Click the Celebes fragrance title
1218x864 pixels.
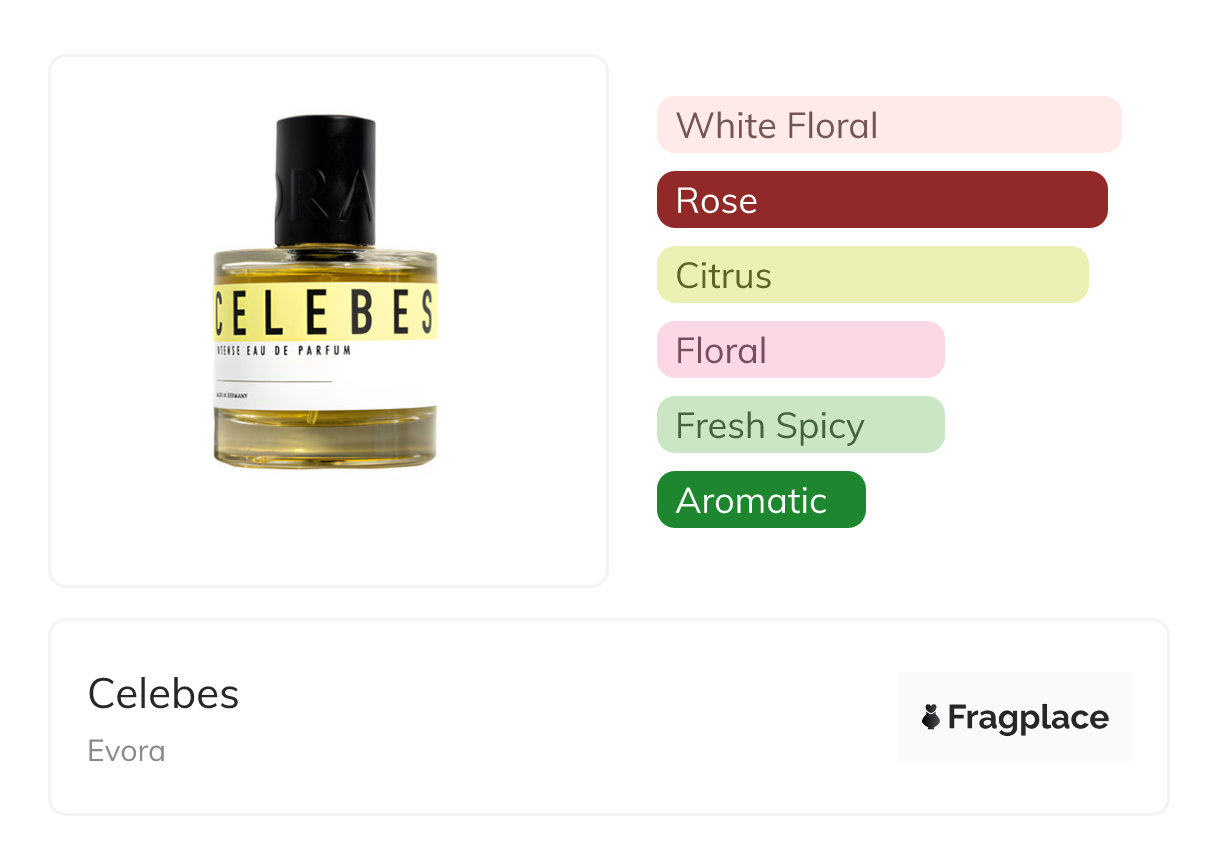click(x=164, y=693)
